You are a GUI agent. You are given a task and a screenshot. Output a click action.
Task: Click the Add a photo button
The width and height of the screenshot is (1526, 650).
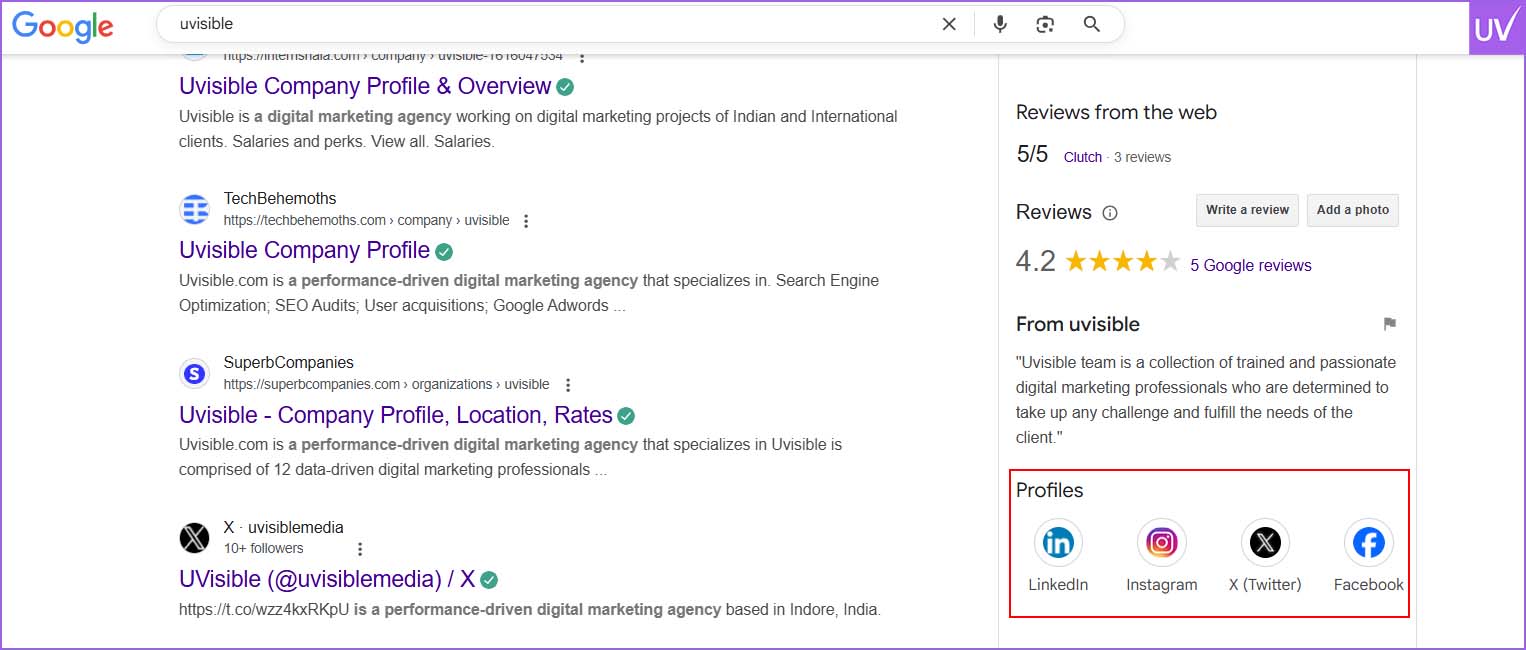1353,210
